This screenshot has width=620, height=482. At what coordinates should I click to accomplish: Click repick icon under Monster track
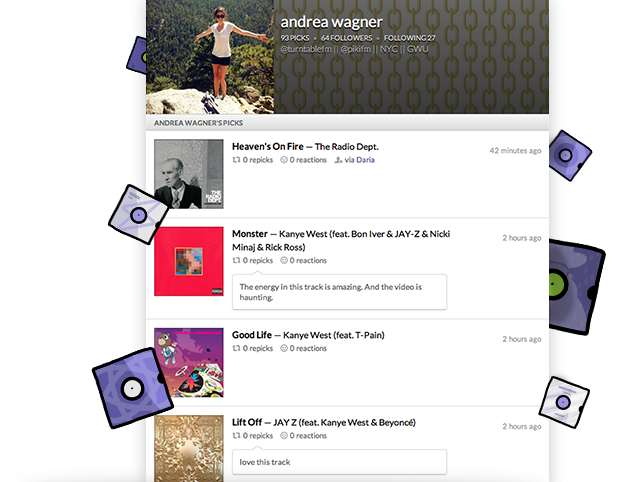[x=236, y=261]
